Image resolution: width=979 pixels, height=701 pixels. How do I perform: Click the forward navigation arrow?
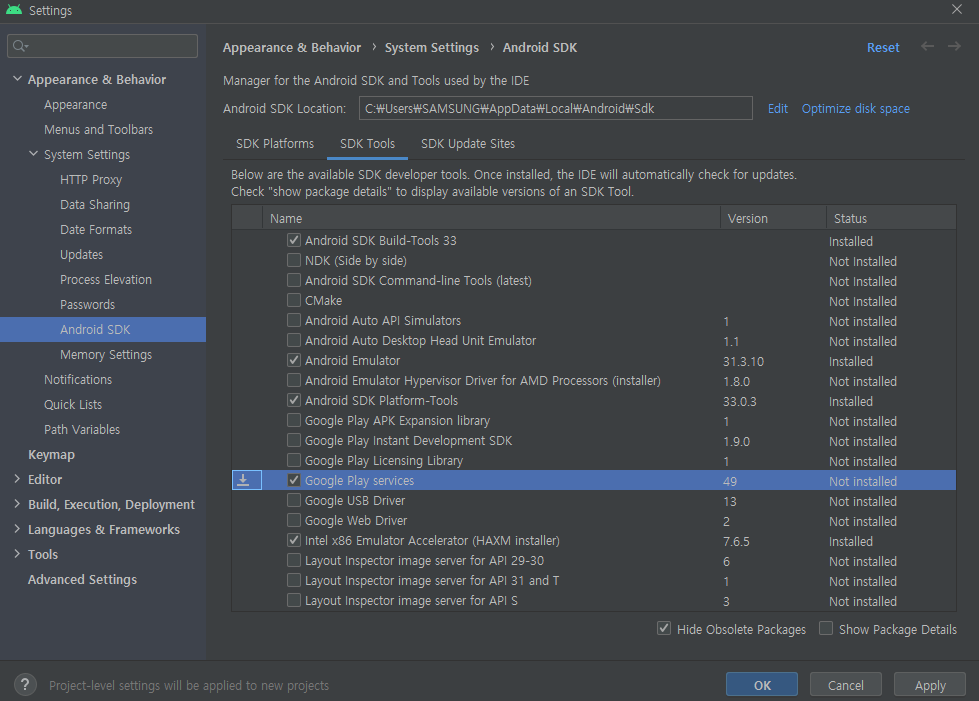point(954,46)
